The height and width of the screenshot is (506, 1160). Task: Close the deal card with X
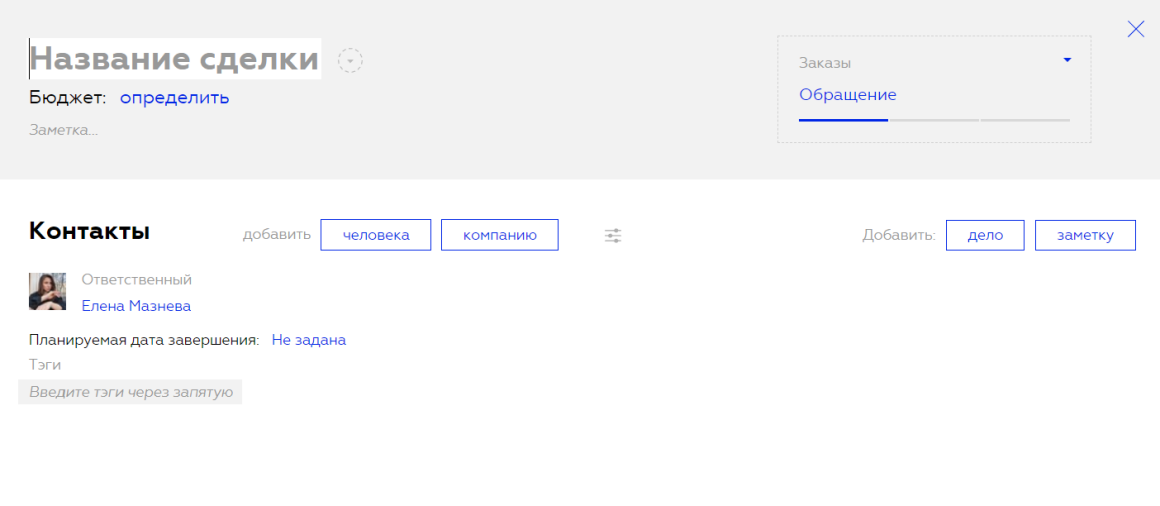click(x=1136, y=29)
